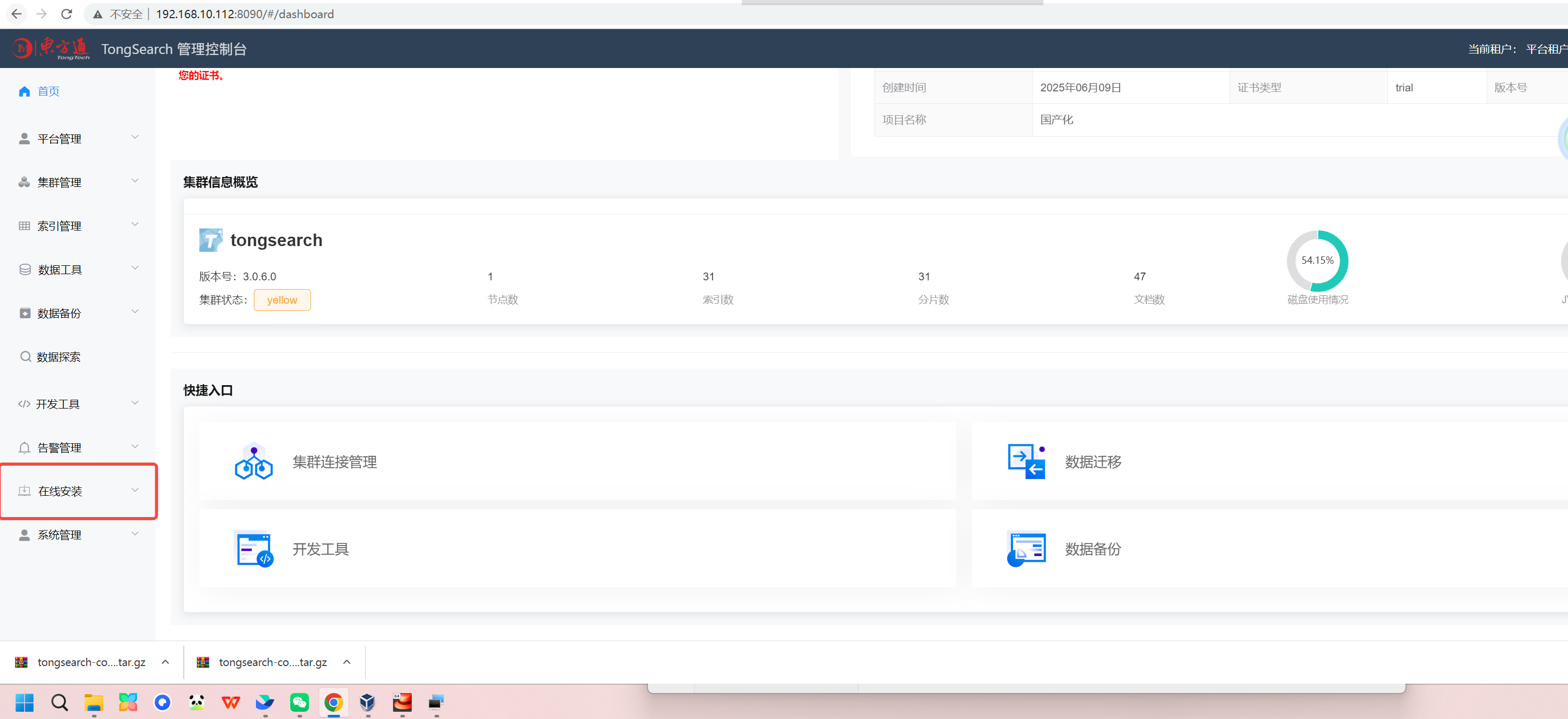
Task: Open WPS Office from taskbar
Action: 231,702
